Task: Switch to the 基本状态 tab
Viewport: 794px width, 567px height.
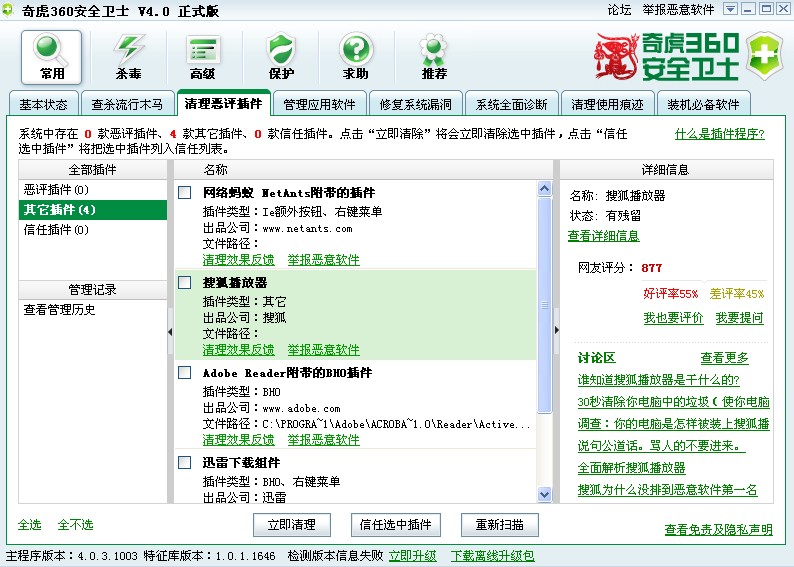Action: [44, 104]
